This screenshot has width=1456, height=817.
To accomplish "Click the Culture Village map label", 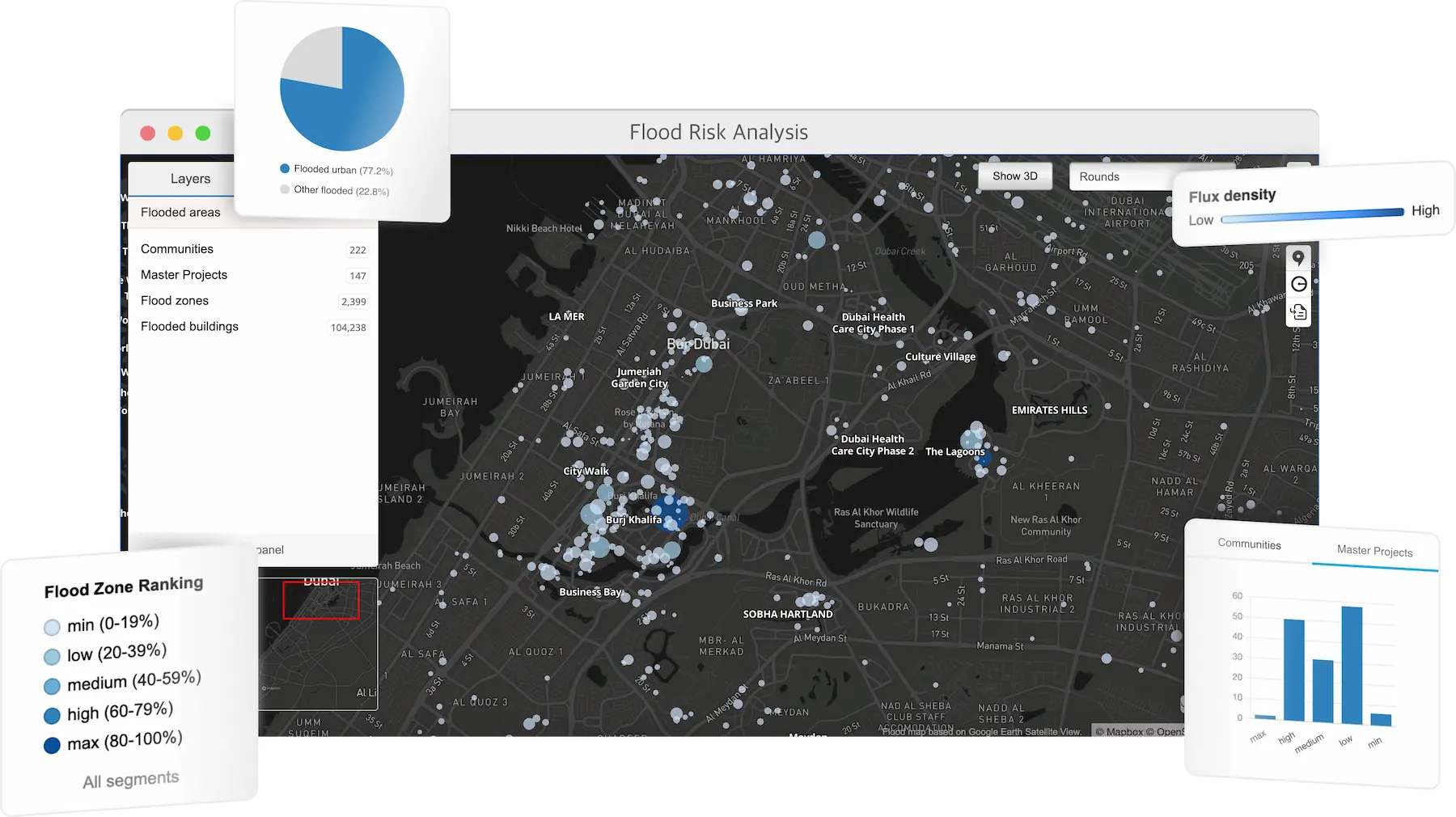I will click(x=940, y=357).
